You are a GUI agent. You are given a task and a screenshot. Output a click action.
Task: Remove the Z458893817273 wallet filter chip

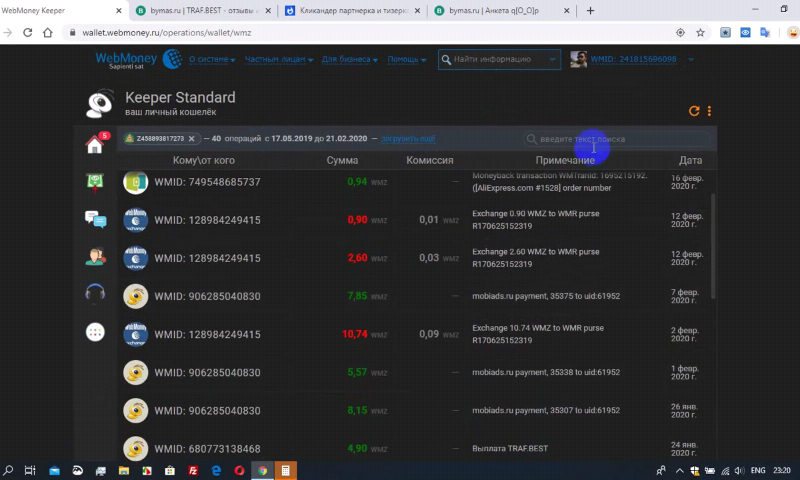[x=191, y=139]
